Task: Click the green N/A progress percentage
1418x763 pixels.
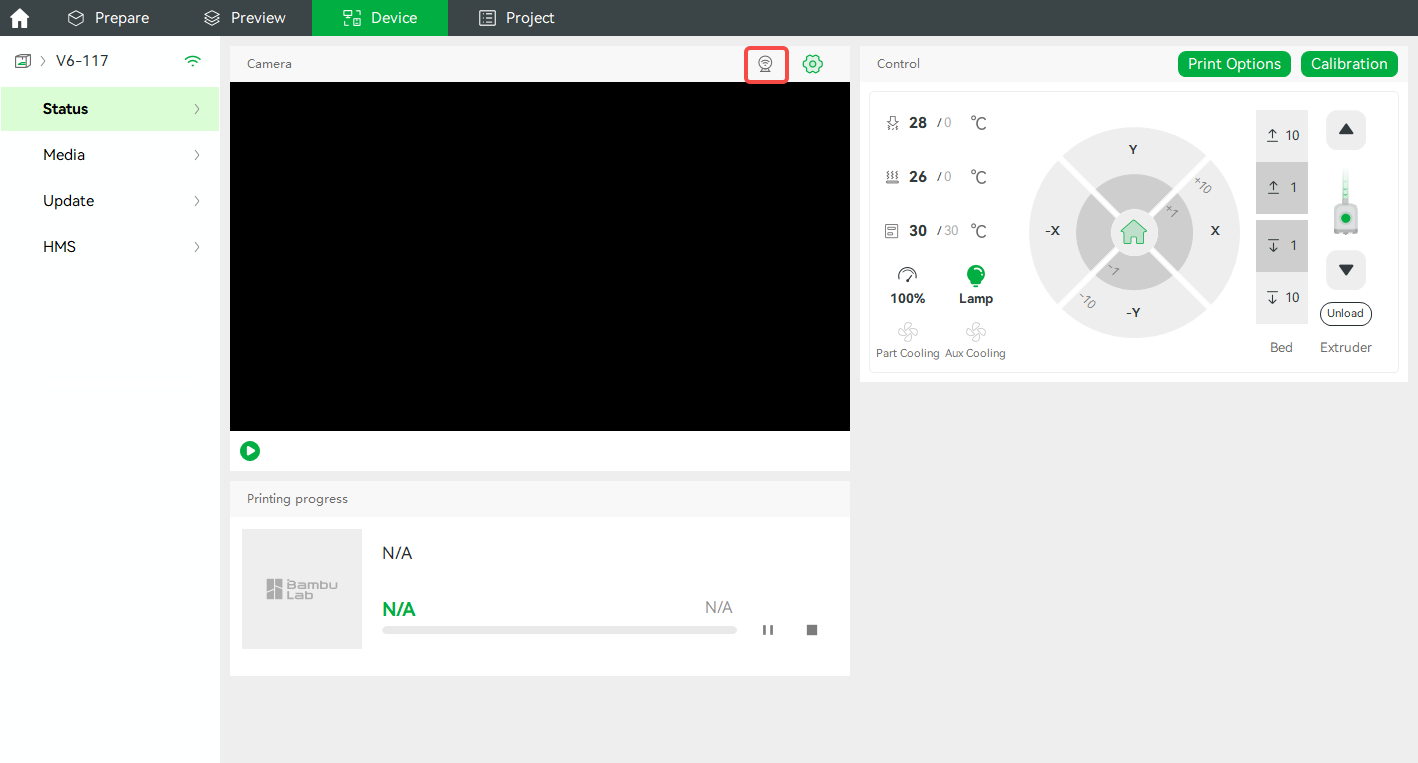Action: [x=399, y=610]
